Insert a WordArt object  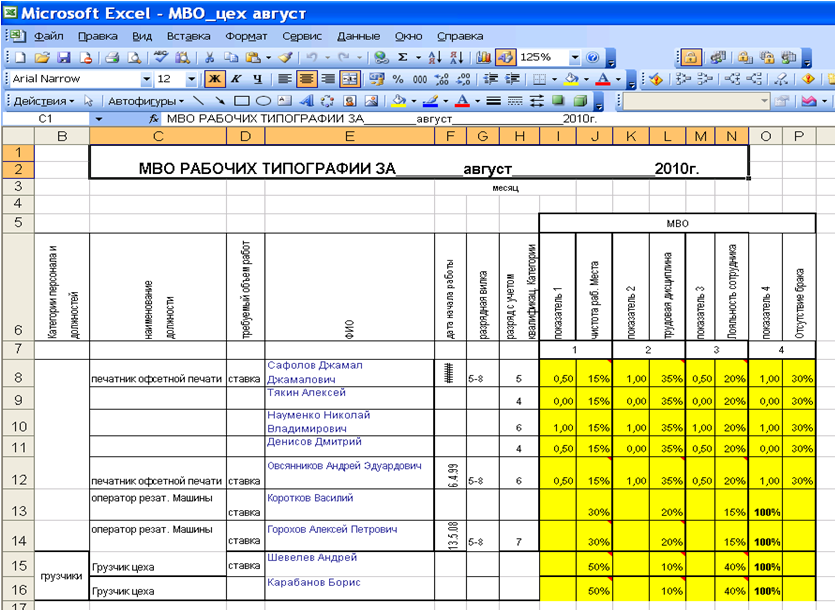point(306,101)
